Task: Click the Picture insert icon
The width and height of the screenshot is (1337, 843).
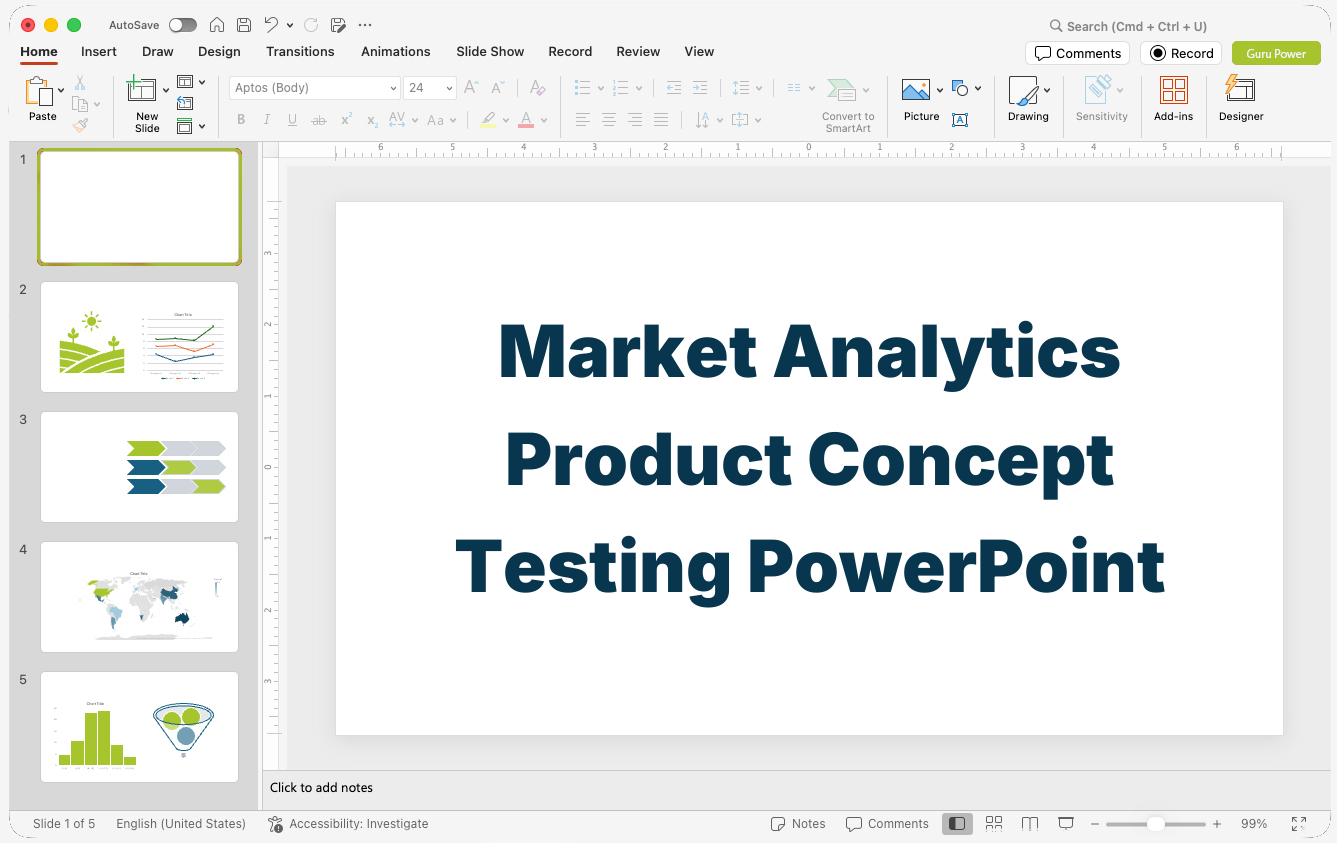Action: point(916,90)
